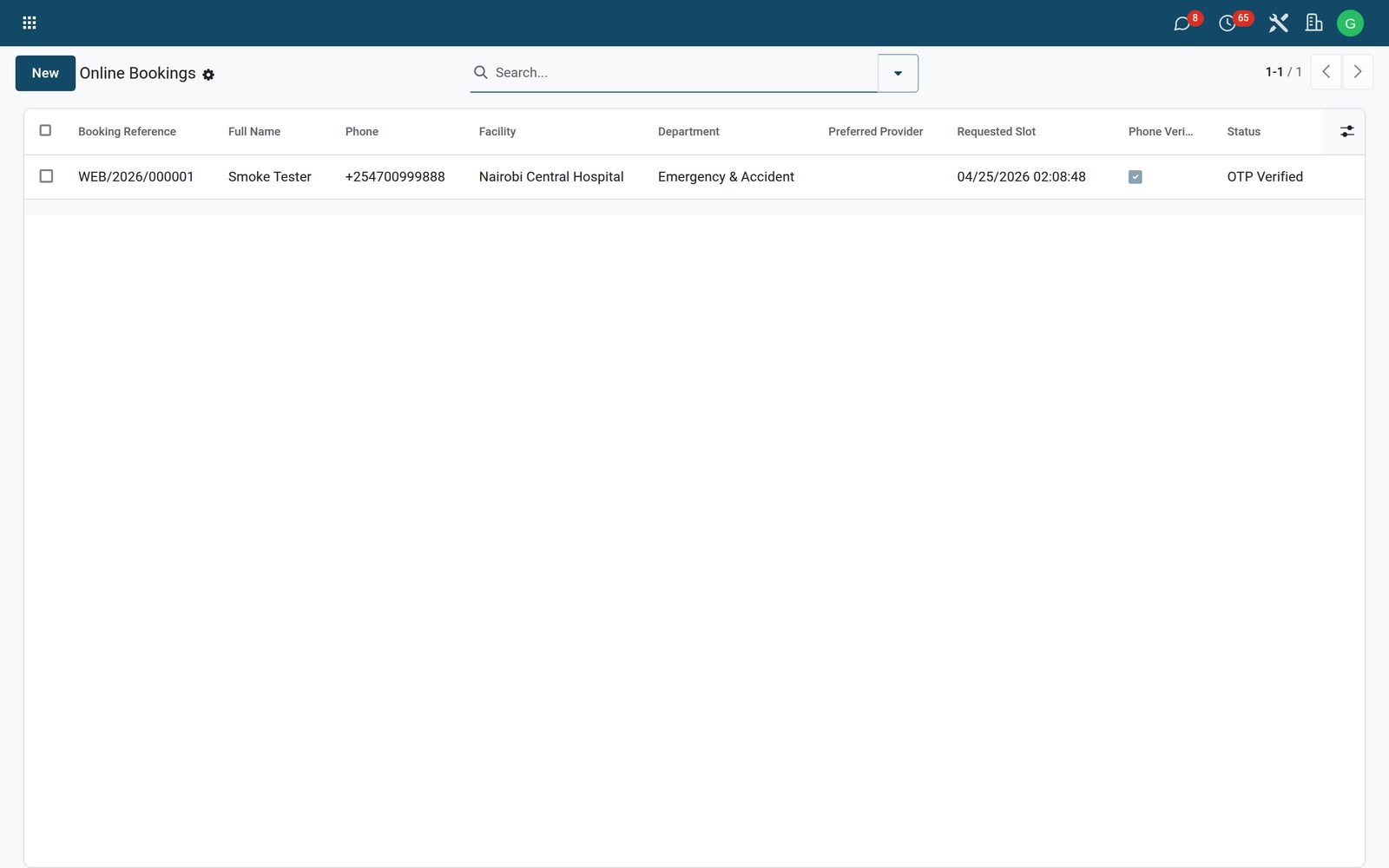Click the Online Bookings breadcrumb title
Viewport: 1389px width, 868px height.
click(137, 74)
